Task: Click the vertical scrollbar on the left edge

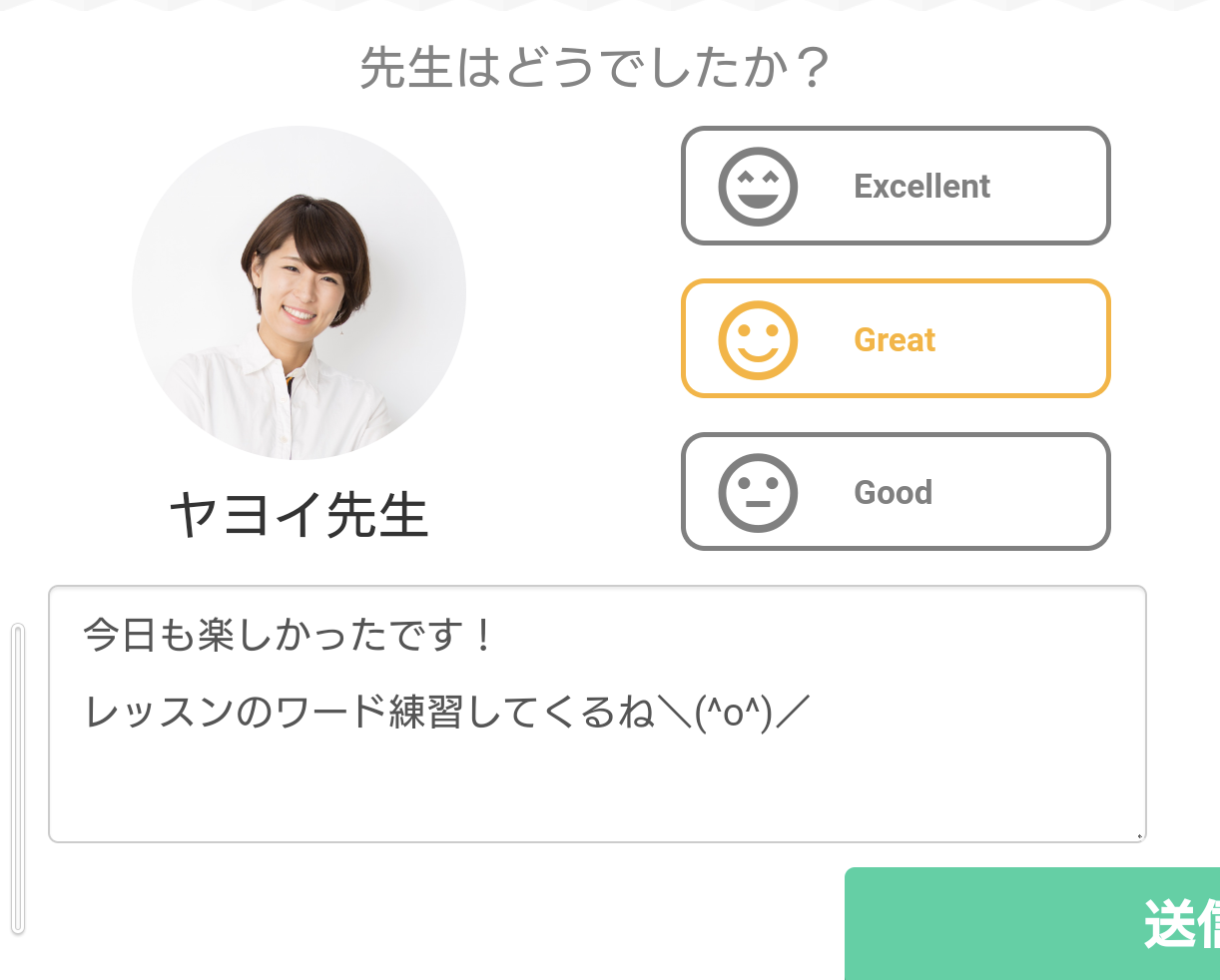Action: coord(17,778)
